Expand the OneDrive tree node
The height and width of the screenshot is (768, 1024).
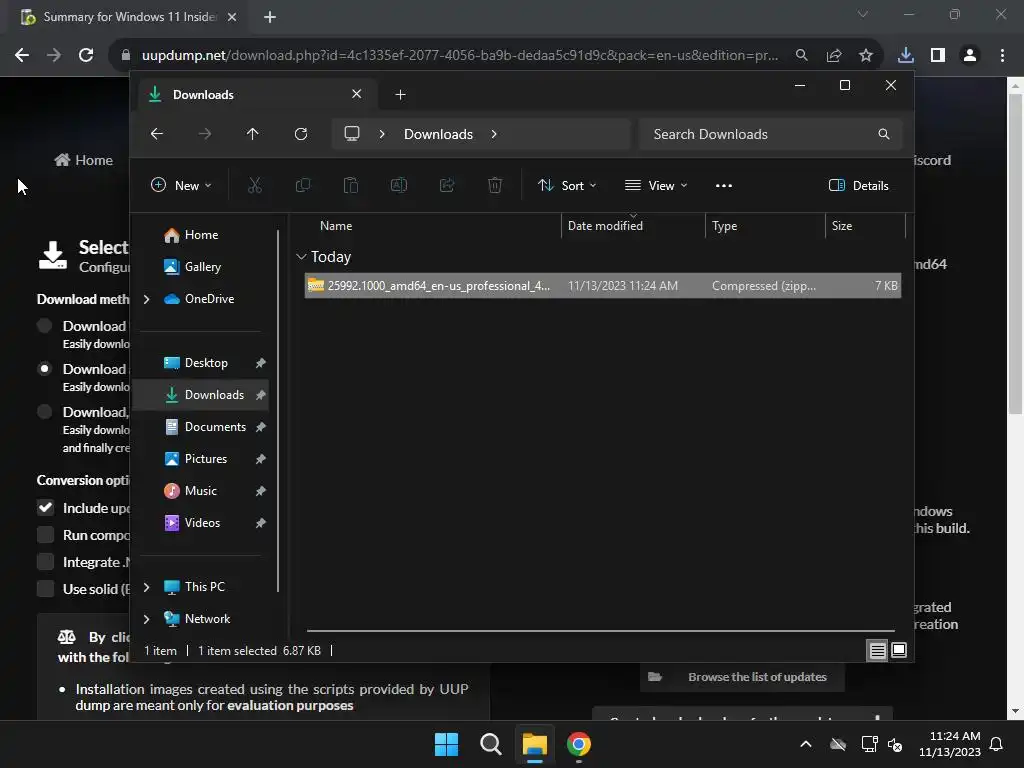[146, 299]
